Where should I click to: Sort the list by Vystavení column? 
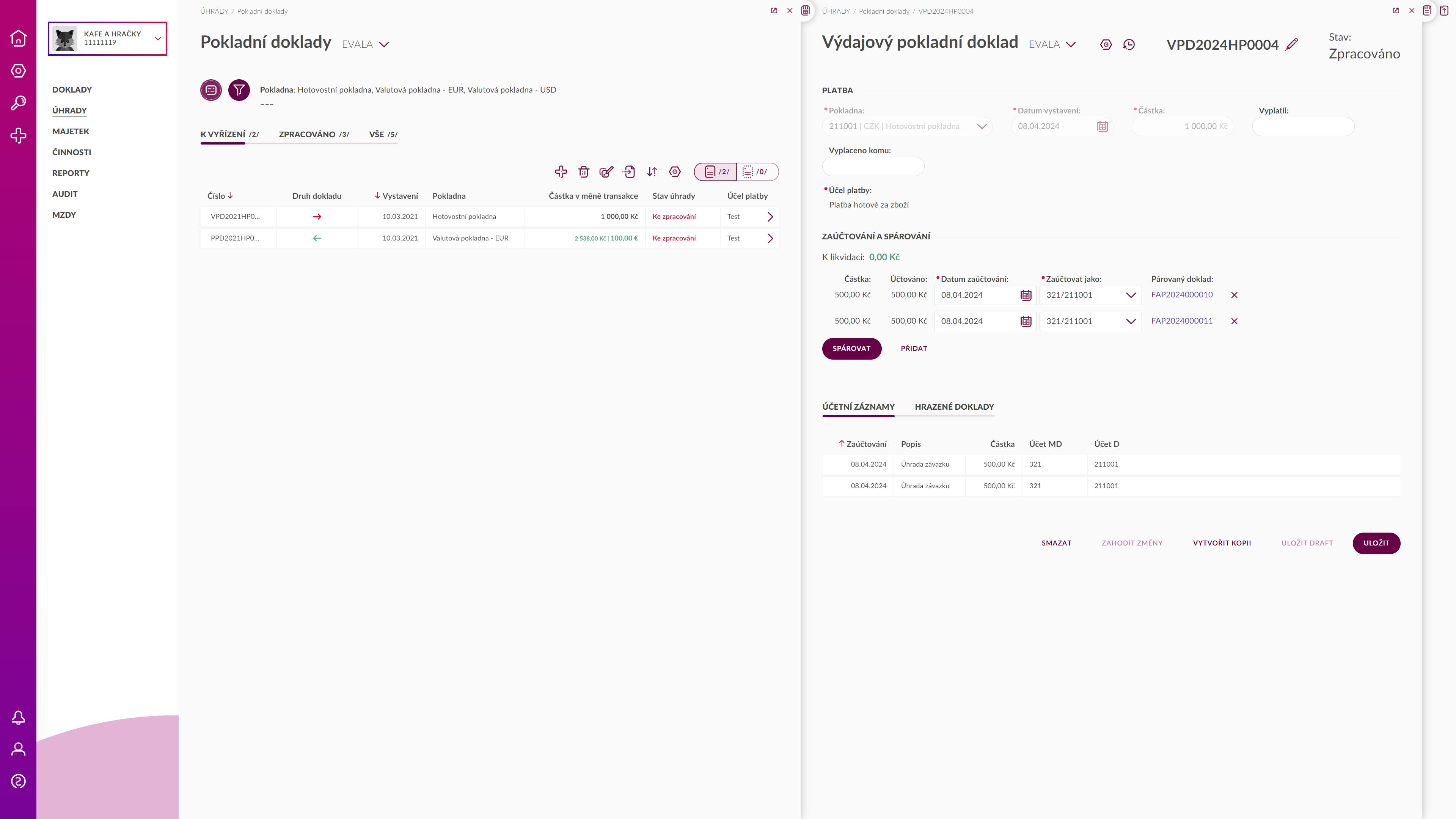coord(396,196)
